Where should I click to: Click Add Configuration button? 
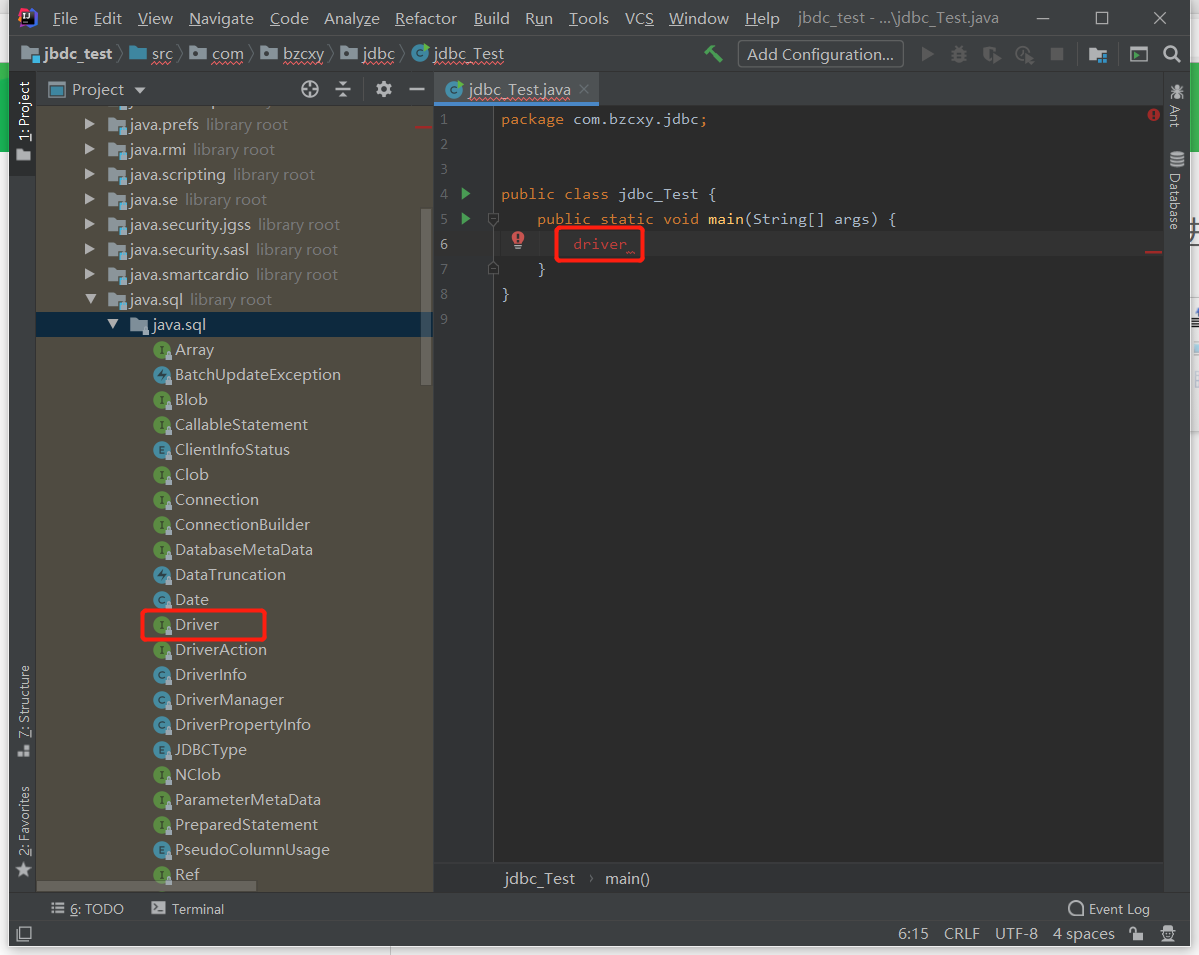click(820, 54)
